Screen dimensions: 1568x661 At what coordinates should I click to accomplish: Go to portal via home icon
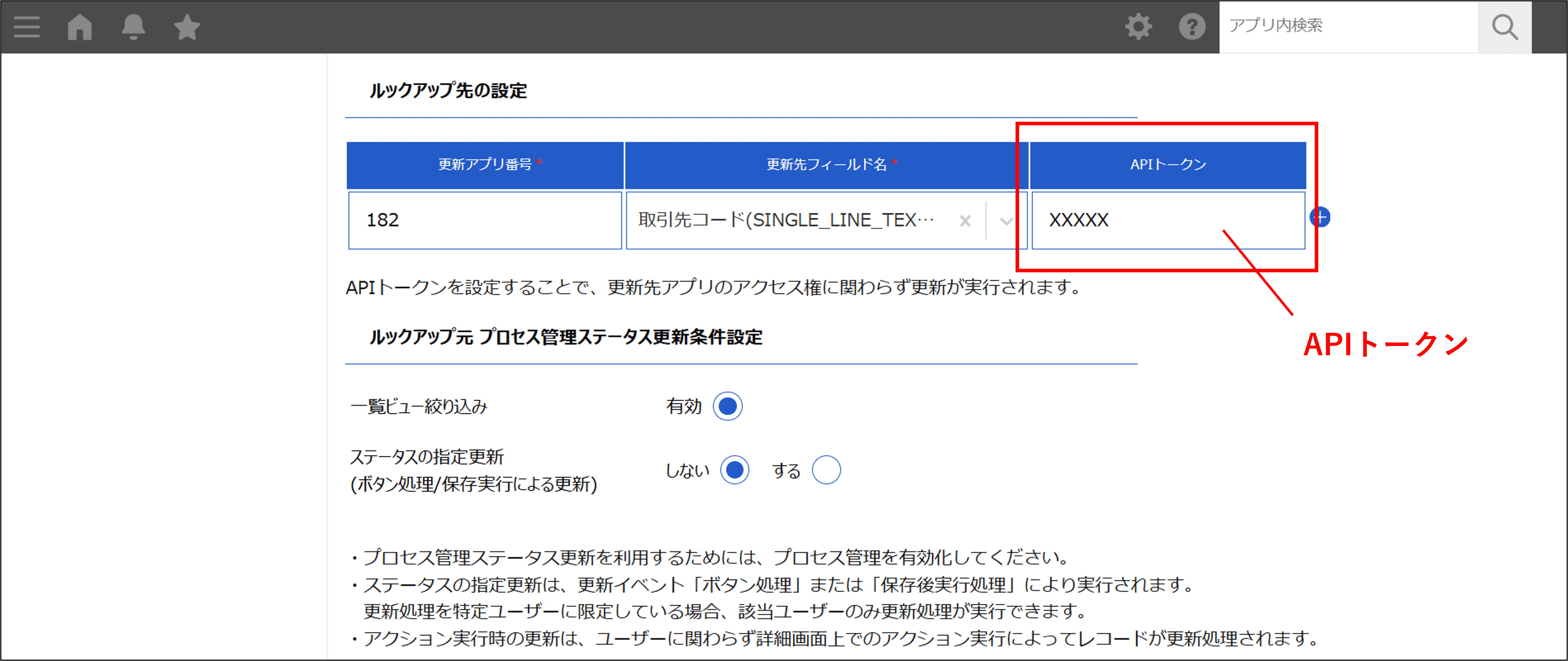pyautogui.click(x=80, y=27)
